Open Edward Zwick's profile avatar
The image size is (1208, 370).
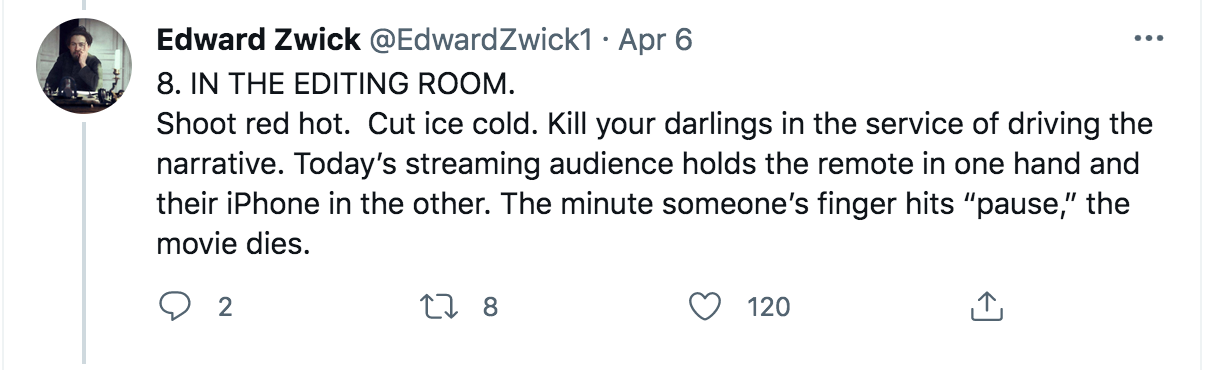point(84,66)
